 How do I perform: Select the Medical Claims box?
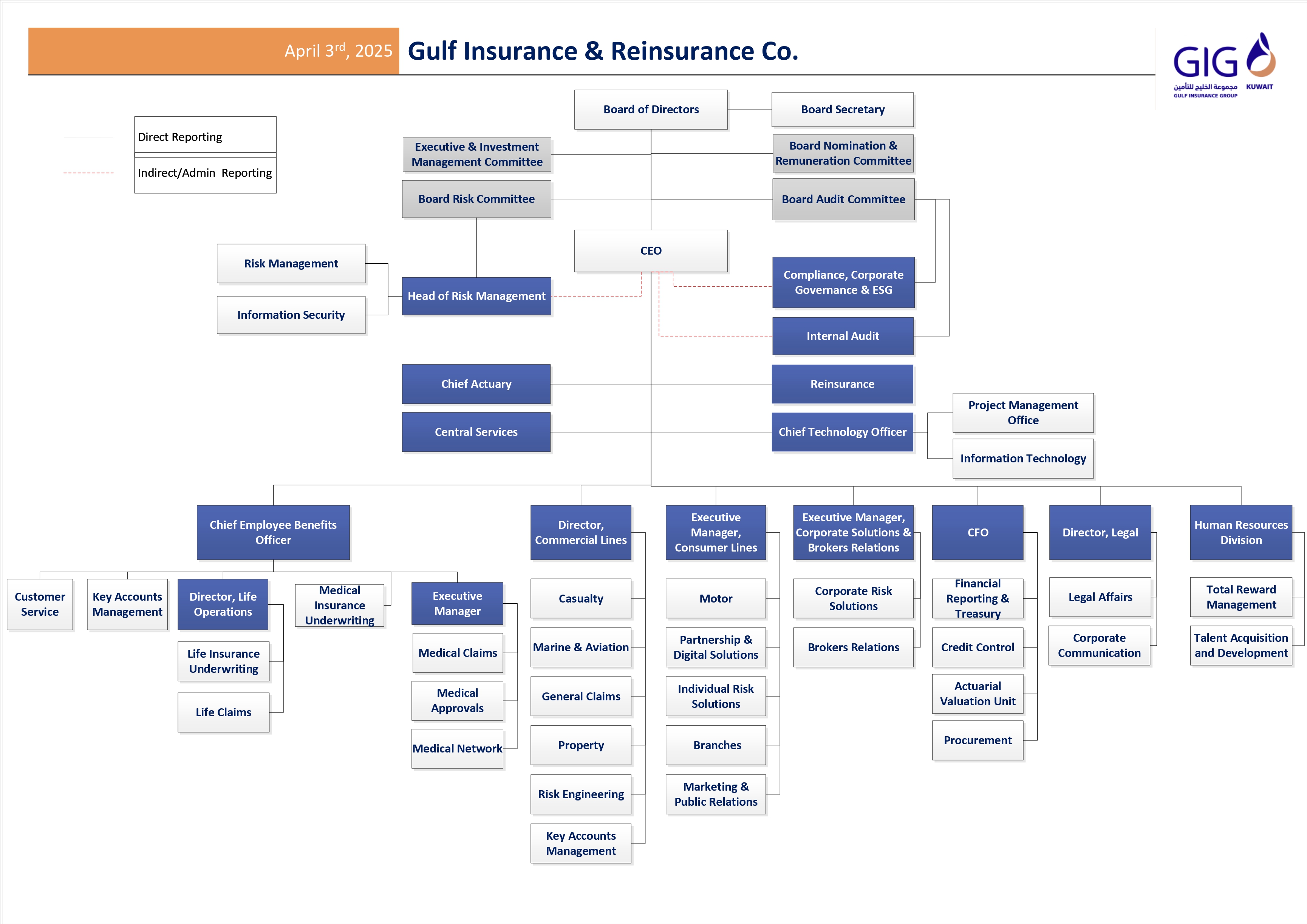point(458,653)
